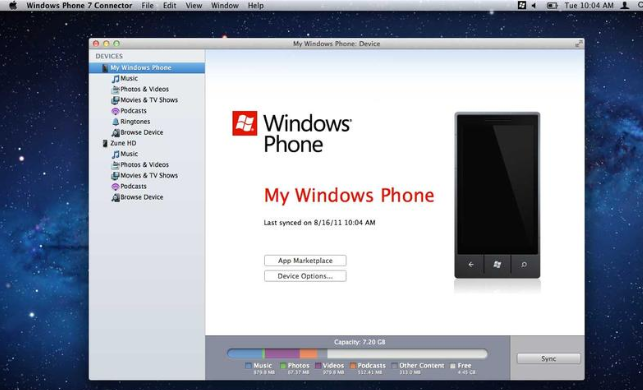Click the green Photos legend swatch

(x=283, y=365)
